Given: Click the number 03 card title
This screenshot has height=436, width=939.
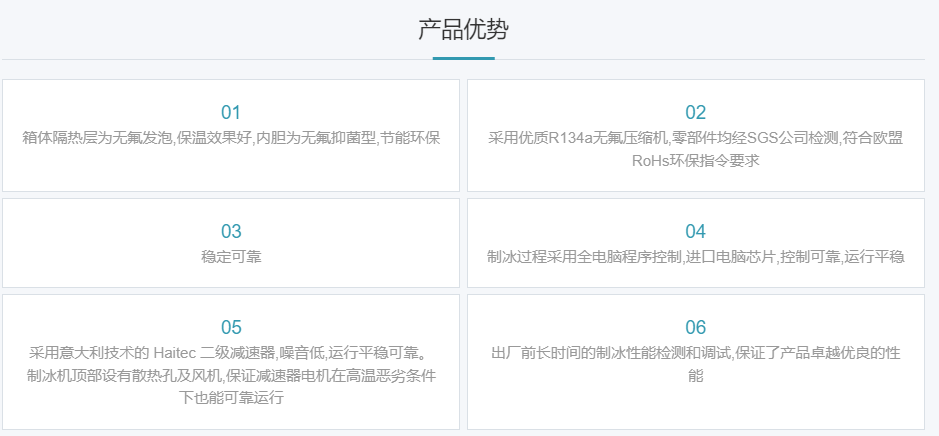Looking at the screenshot, I should 231,231.
